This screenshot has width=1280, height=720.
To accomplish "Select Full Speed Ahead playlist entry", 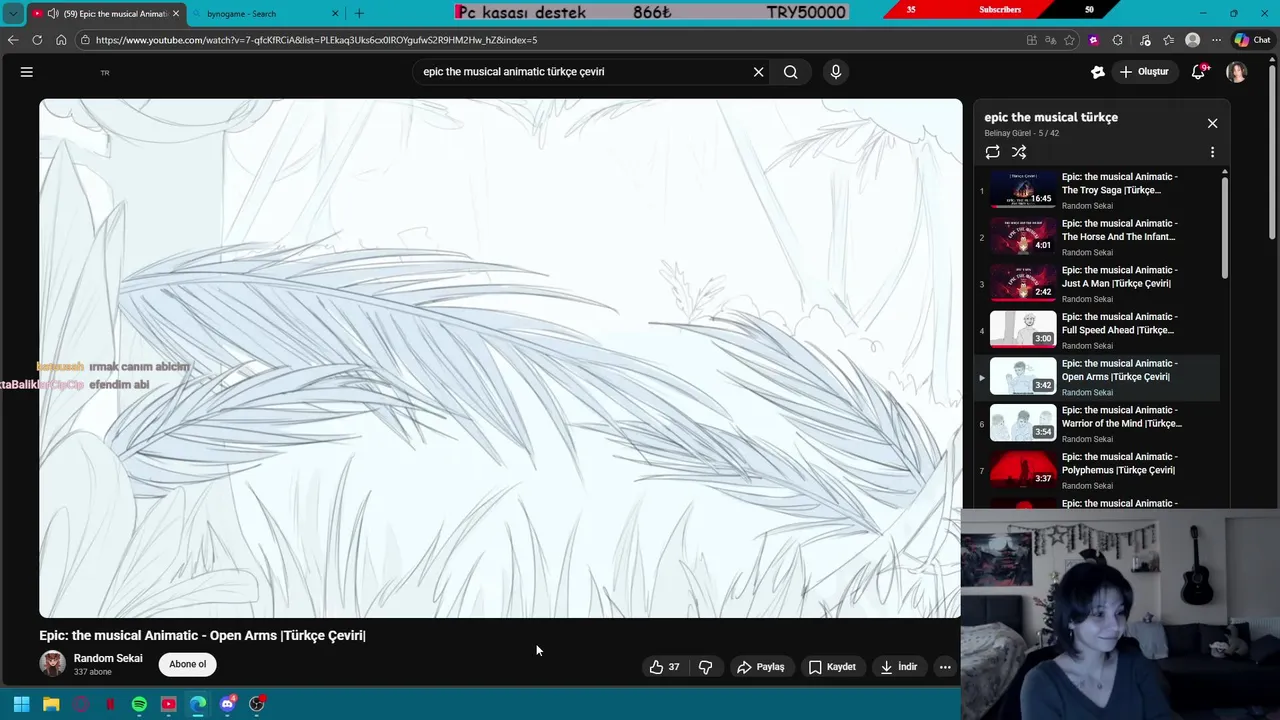I will pos(1097,330).
